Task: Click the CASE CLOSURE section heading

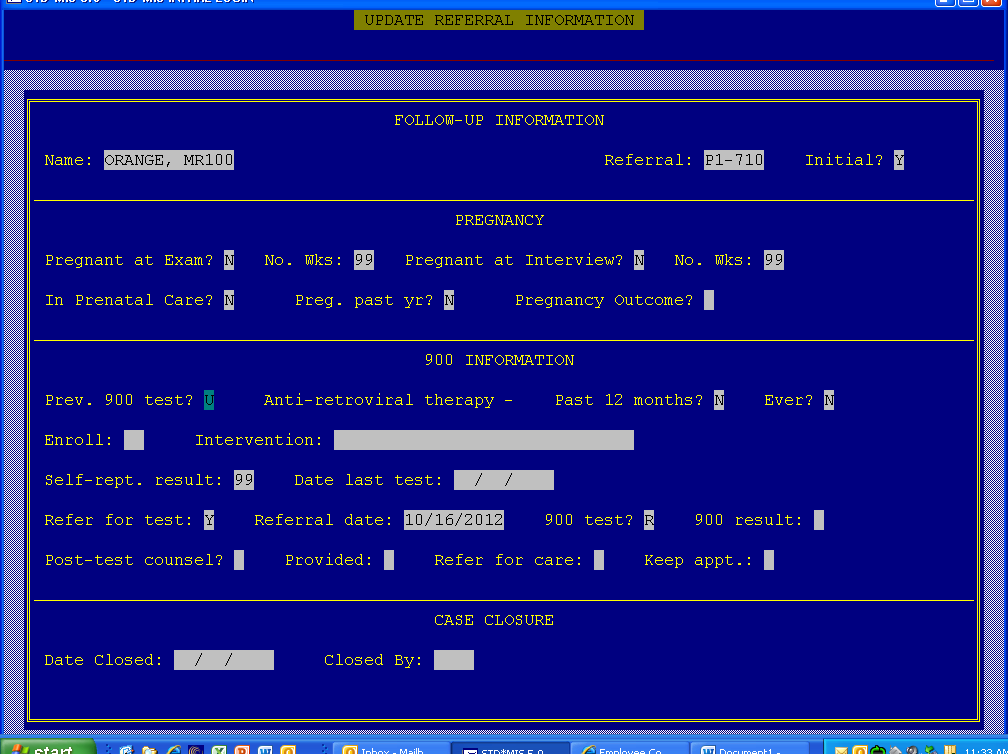Action: click(x=494, y=620)
